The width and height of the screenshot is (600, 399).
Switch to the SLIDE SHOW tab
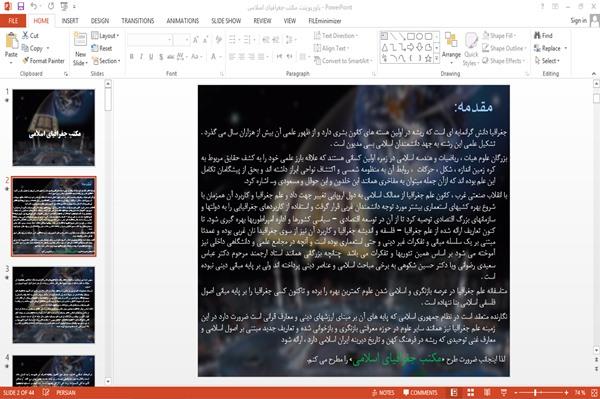pos(226,21)
